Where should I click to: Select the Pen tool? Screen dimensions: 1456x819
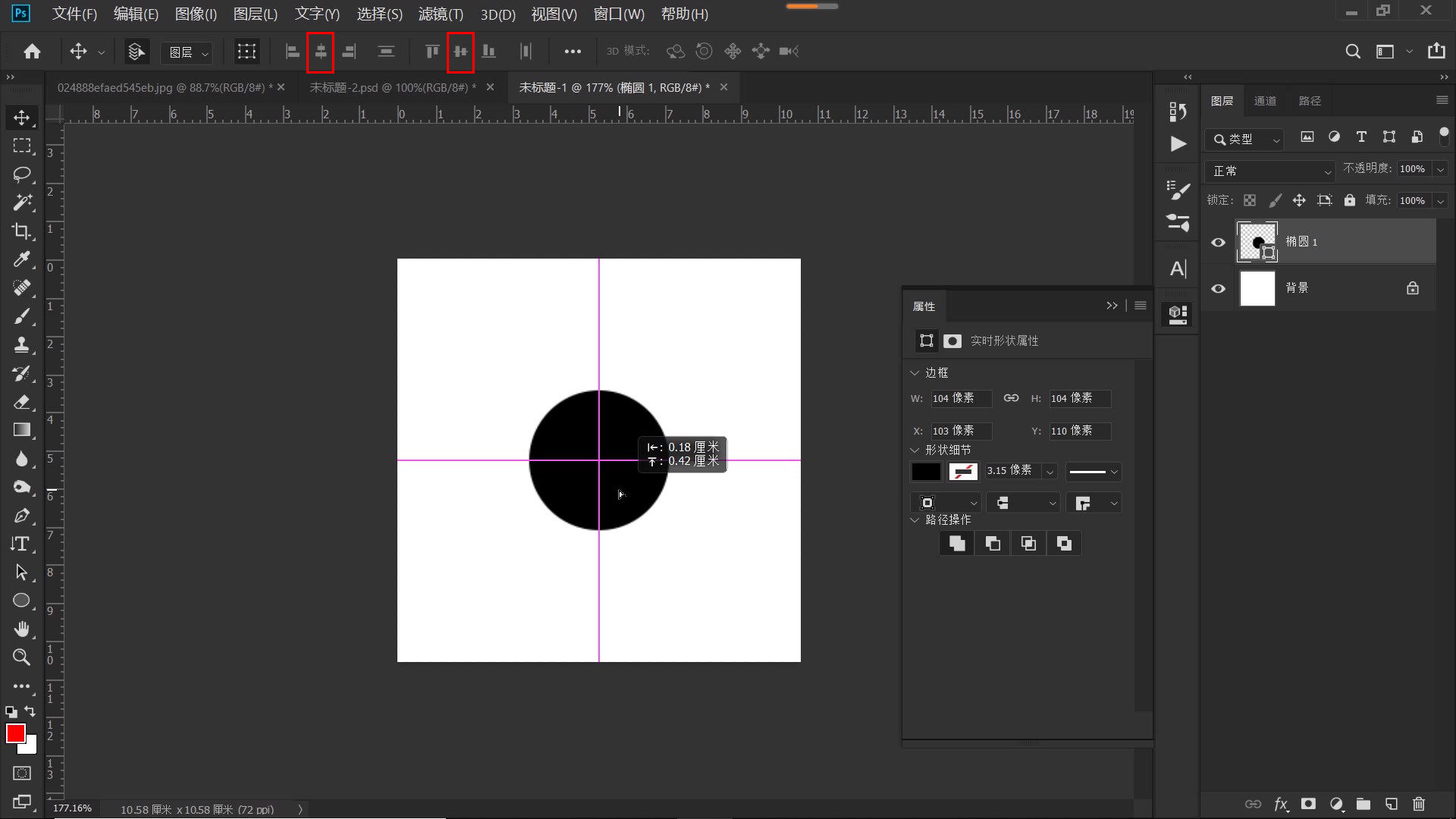pos(21,516)
